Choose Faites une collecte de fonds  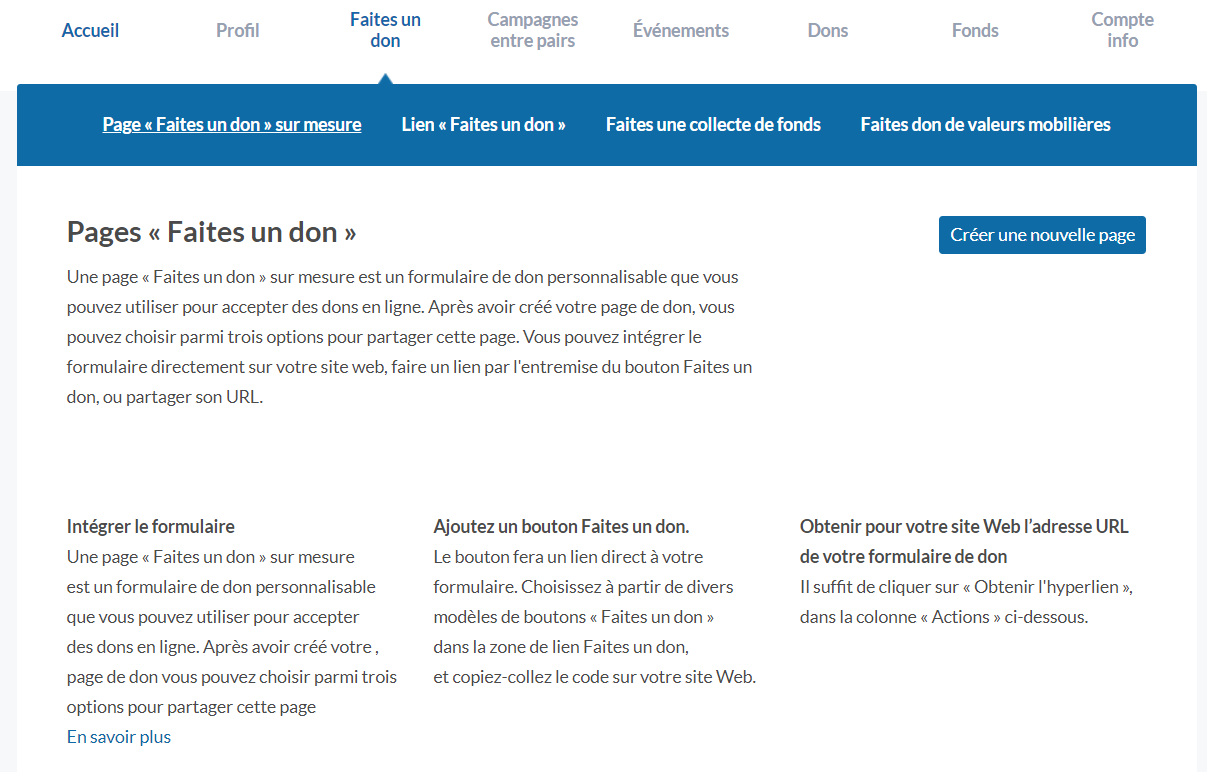coord(713,125)
